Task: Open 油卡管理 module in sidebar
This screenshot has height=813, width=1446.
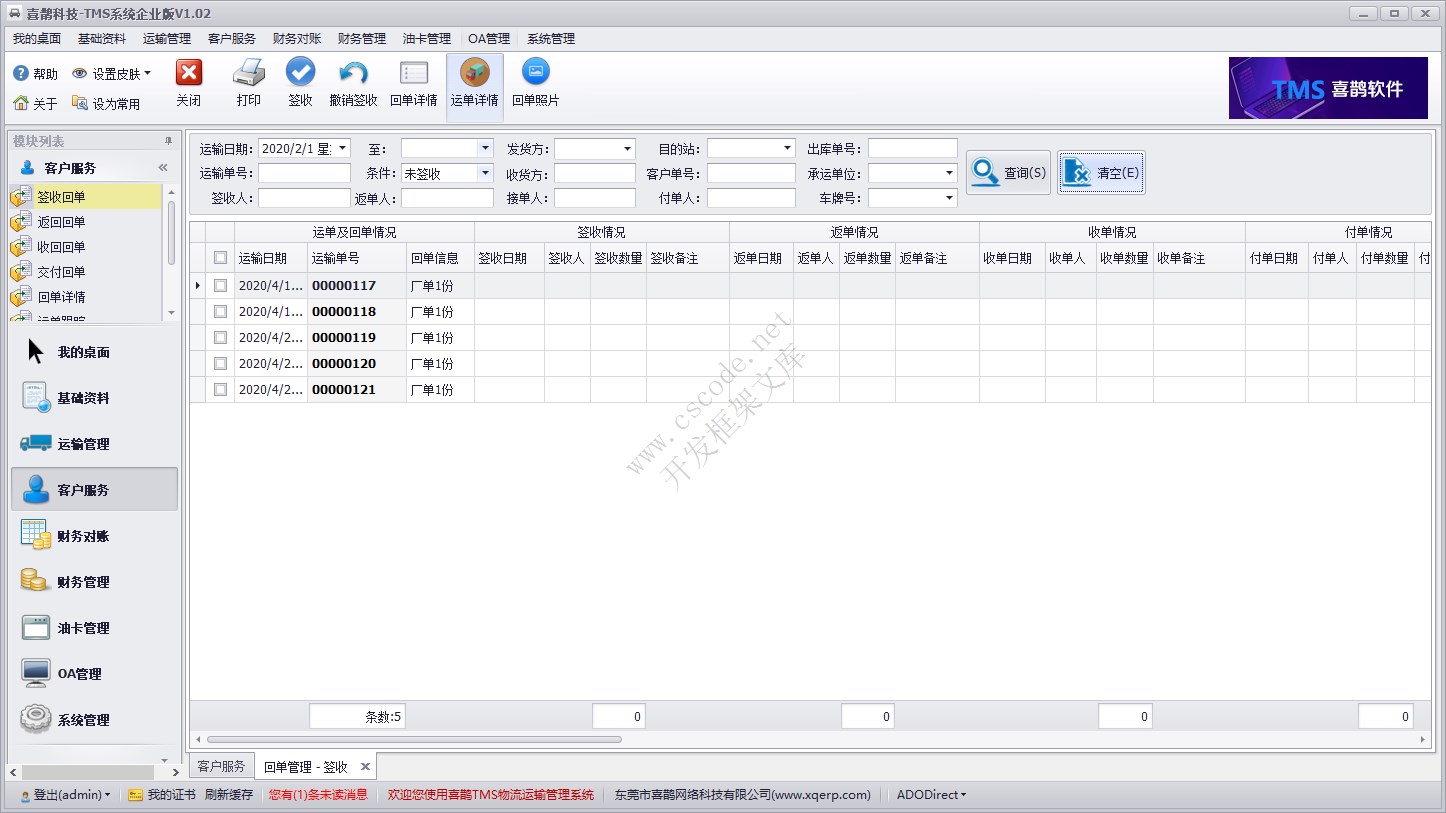Action: click(x=94, y=628)
